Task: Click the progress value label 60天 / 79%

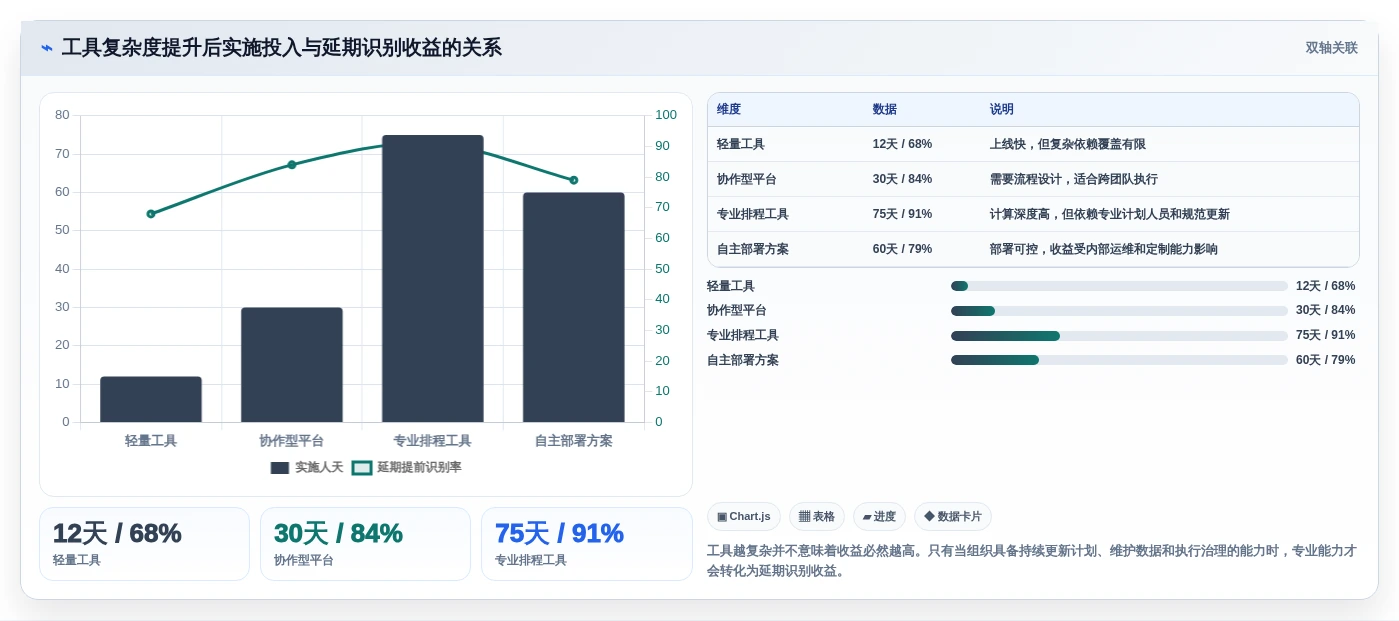Action: point(1326,360)
